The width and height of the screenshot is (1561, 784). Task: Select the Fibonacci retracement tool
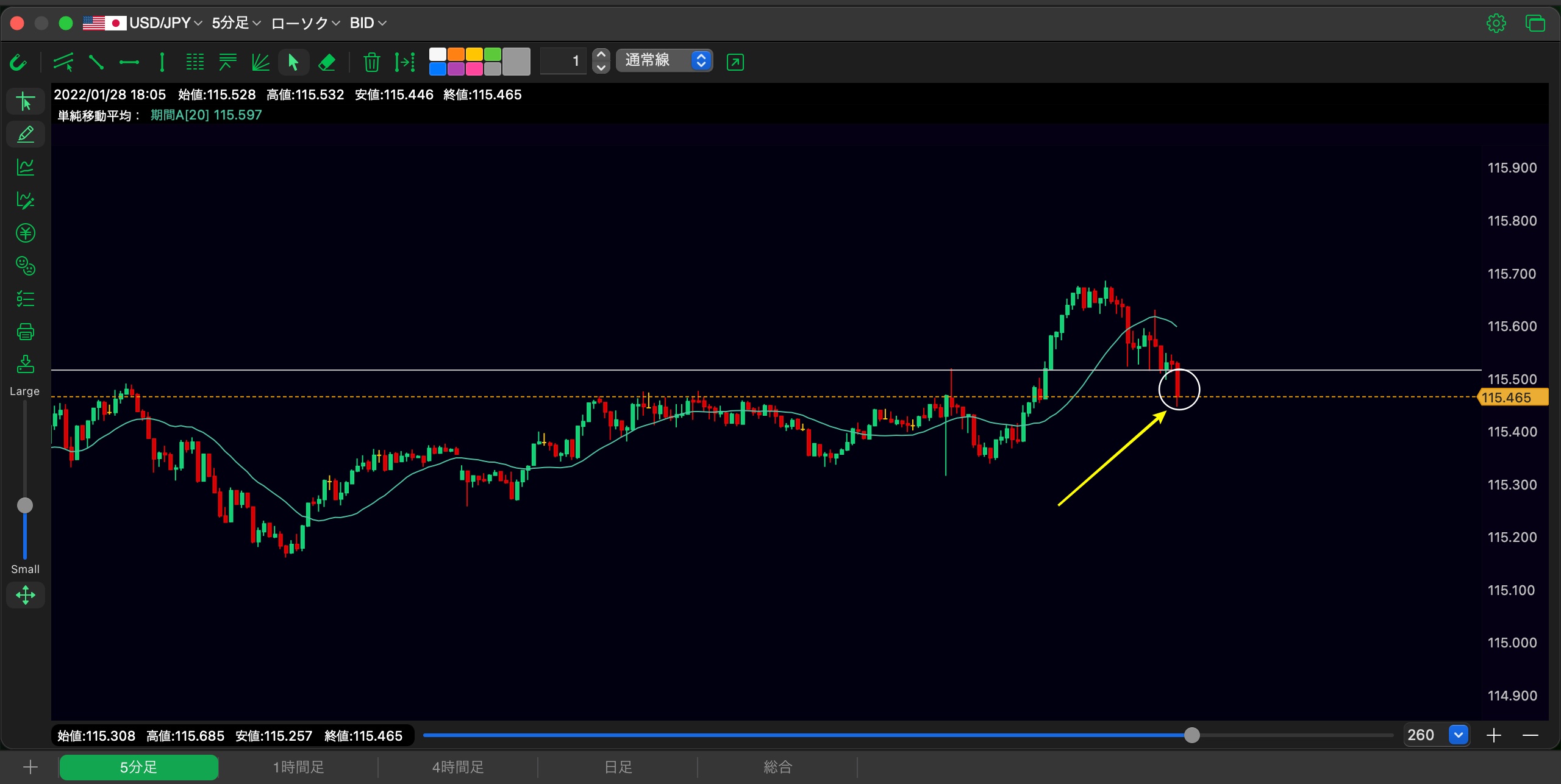228,62
